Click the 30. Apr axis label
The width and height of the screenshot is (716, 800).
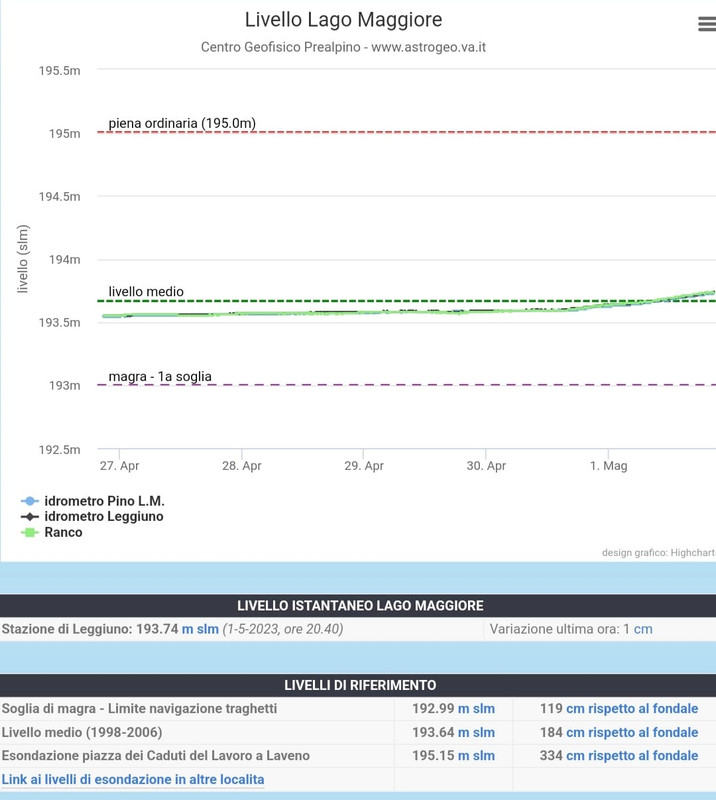(x=486, y=466)
